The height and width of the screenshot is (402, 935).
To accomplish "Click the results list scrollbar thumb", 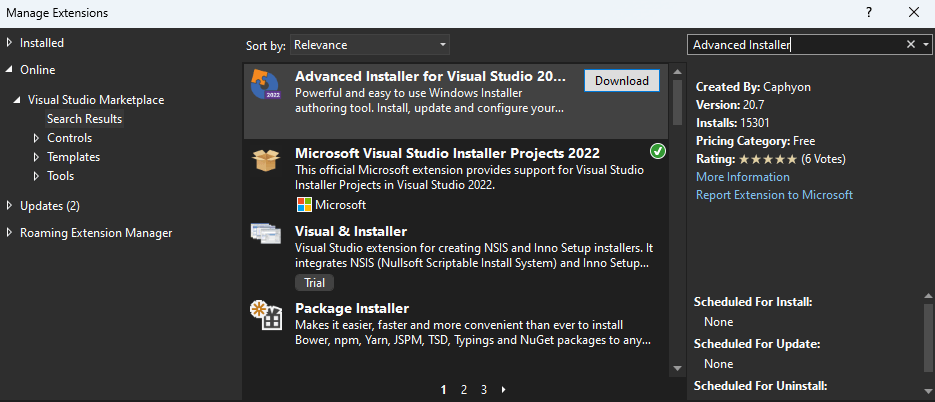I will (677, 102).
